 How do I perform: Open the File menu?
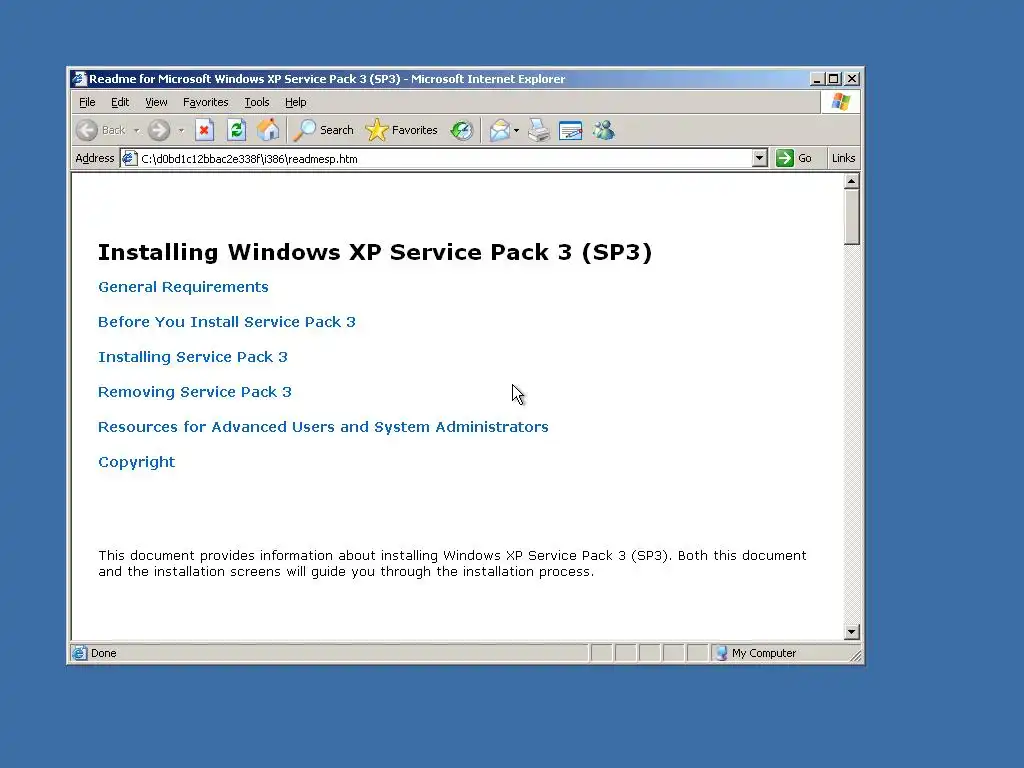tap(87, 103)
